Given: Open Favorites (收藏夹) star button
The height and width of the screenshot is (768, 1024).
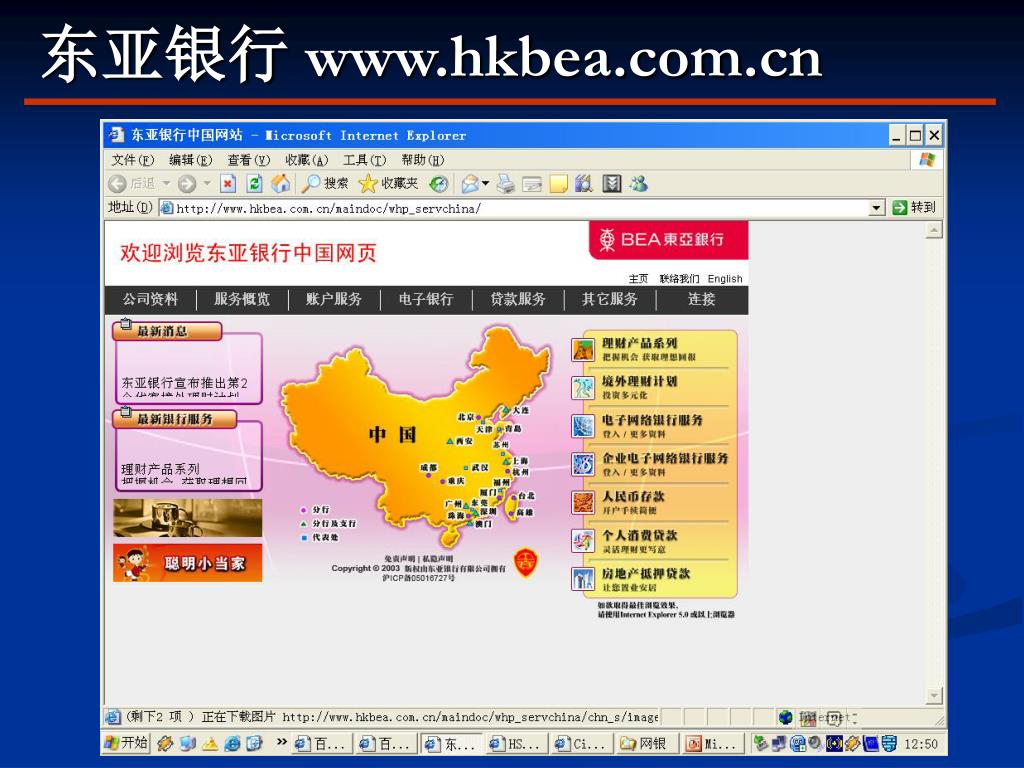Looking at the screenshot, I should (x=389, y=184).
